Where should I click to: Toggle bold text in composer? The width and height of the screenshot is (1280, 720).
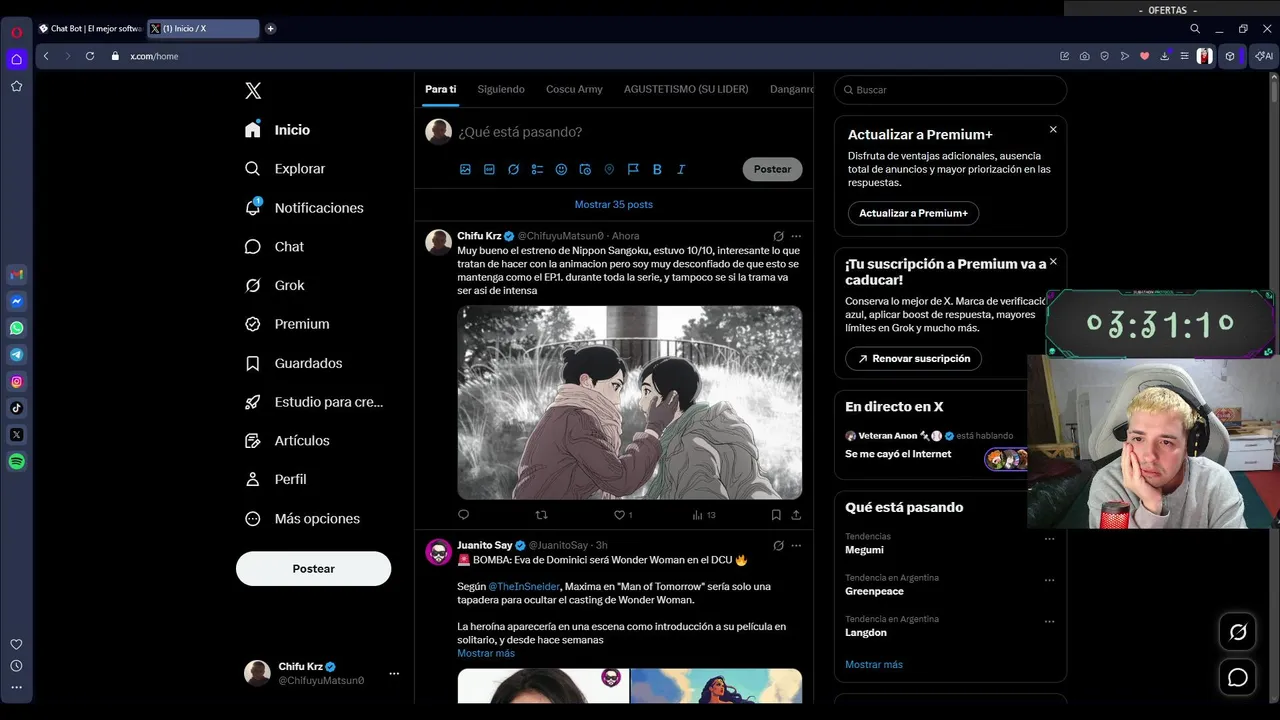pyautogui.click(x=657, y=169)
